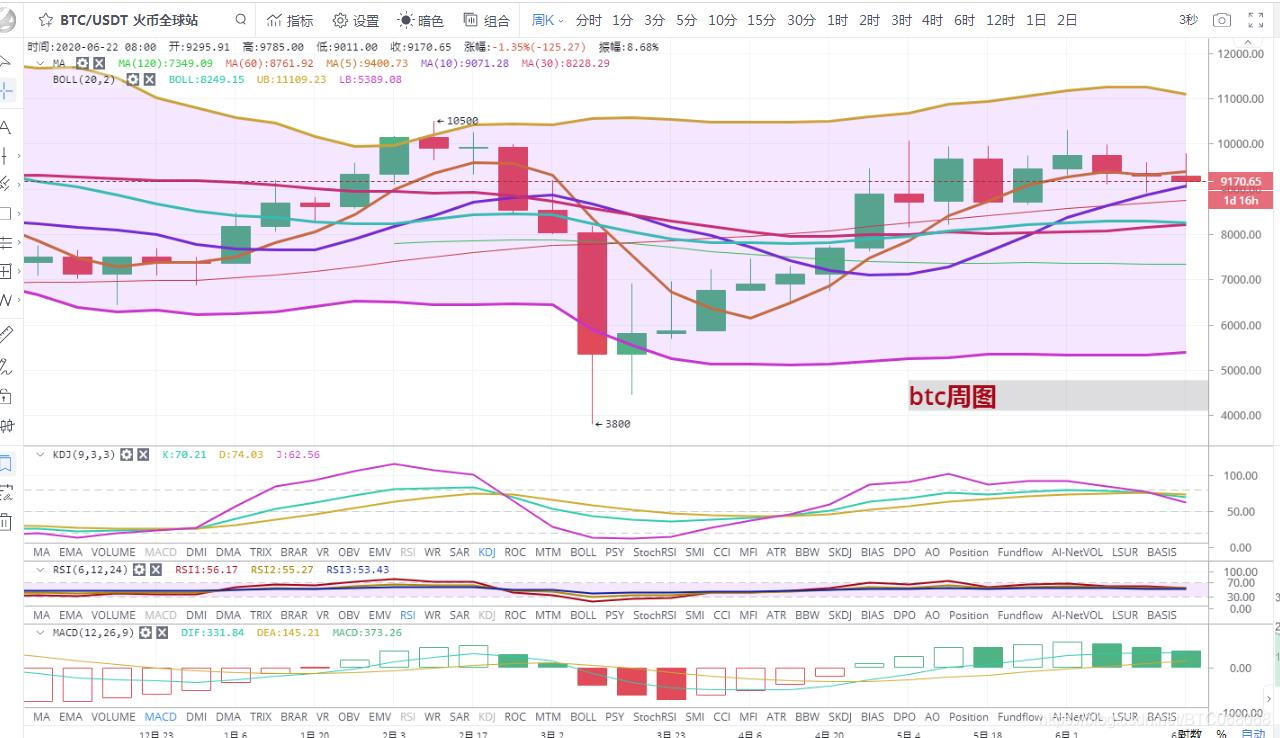Image resolution: width=1280 pixels, height=738 pixels.
Task: Select Fundflow in the RSI panel row
Action: tap(1020, 615)
